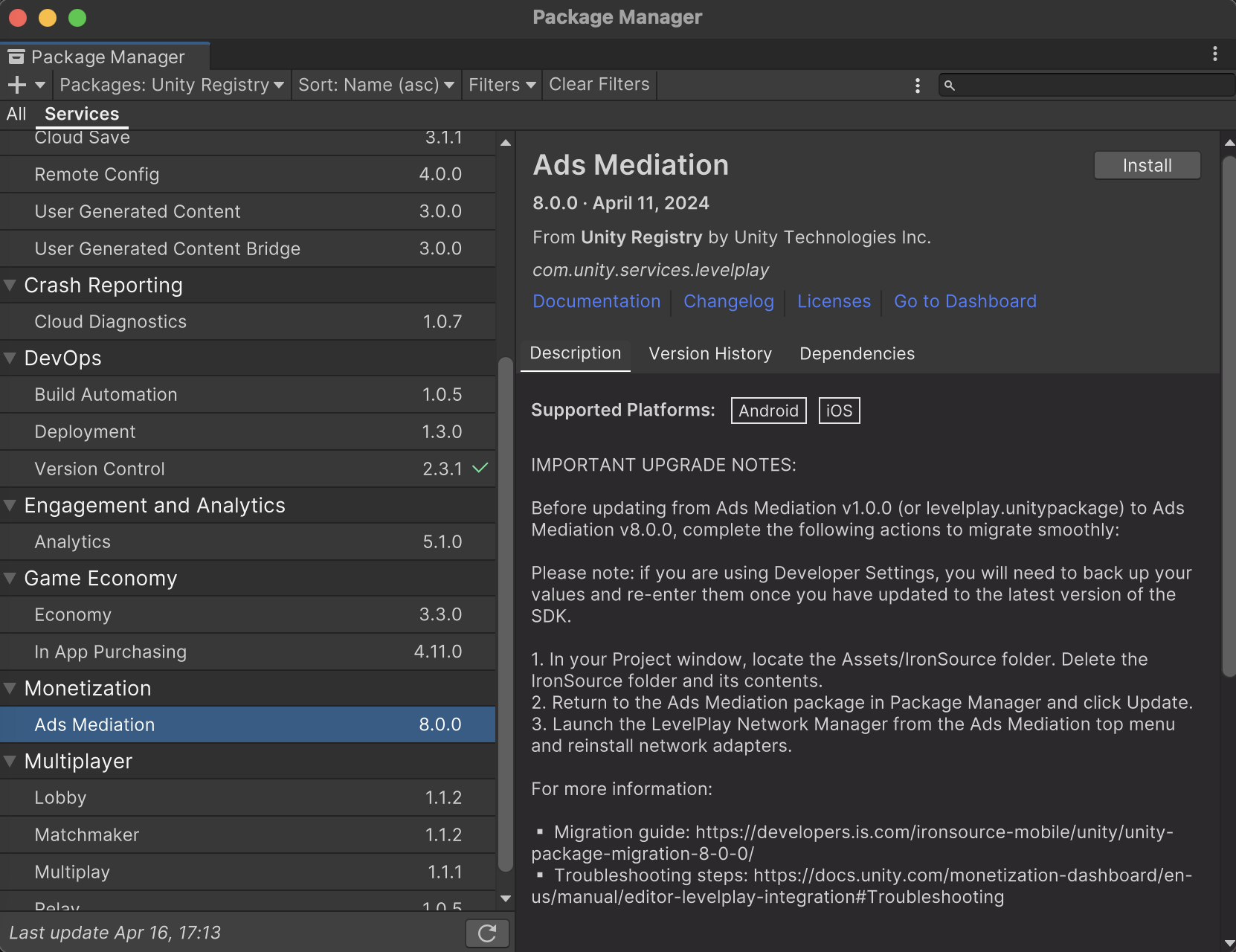Select the Remote Config package
The width and height of the screenshot is (1236, 952).
coord(248,175)
